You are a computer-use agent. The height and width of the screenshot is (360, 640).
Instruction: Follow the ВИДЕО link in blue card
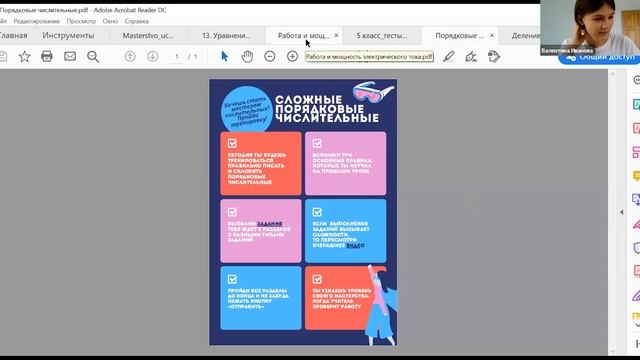coord(355,245)
